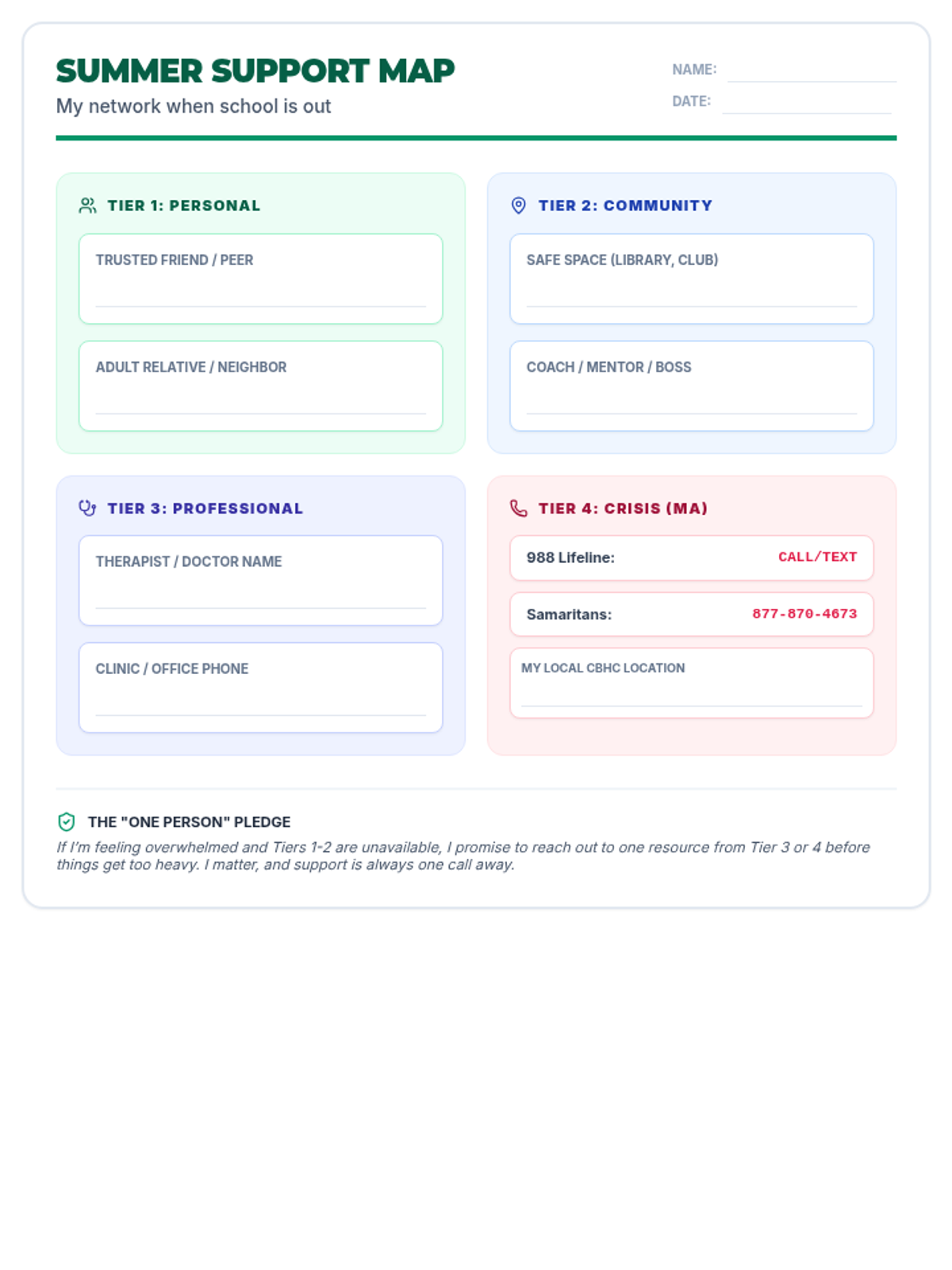952x1270 pixels.
Task: Click the "One Person" Pledge heading
Action: click(189, 822)
